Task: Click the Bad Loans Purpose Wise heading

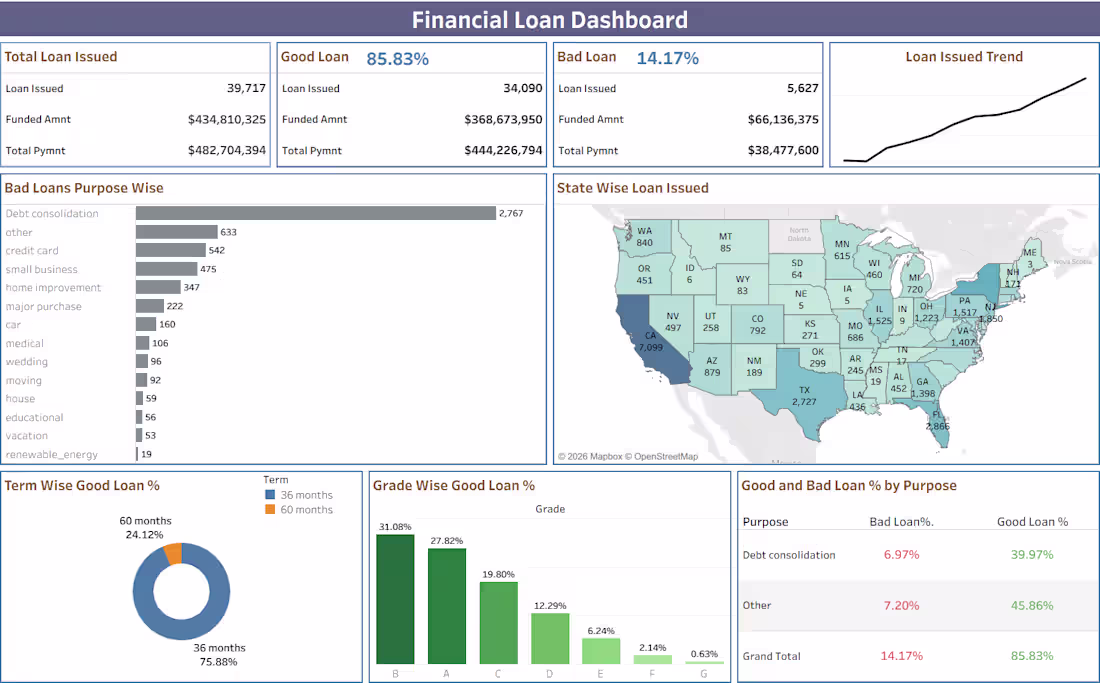Action: (84, 188)
